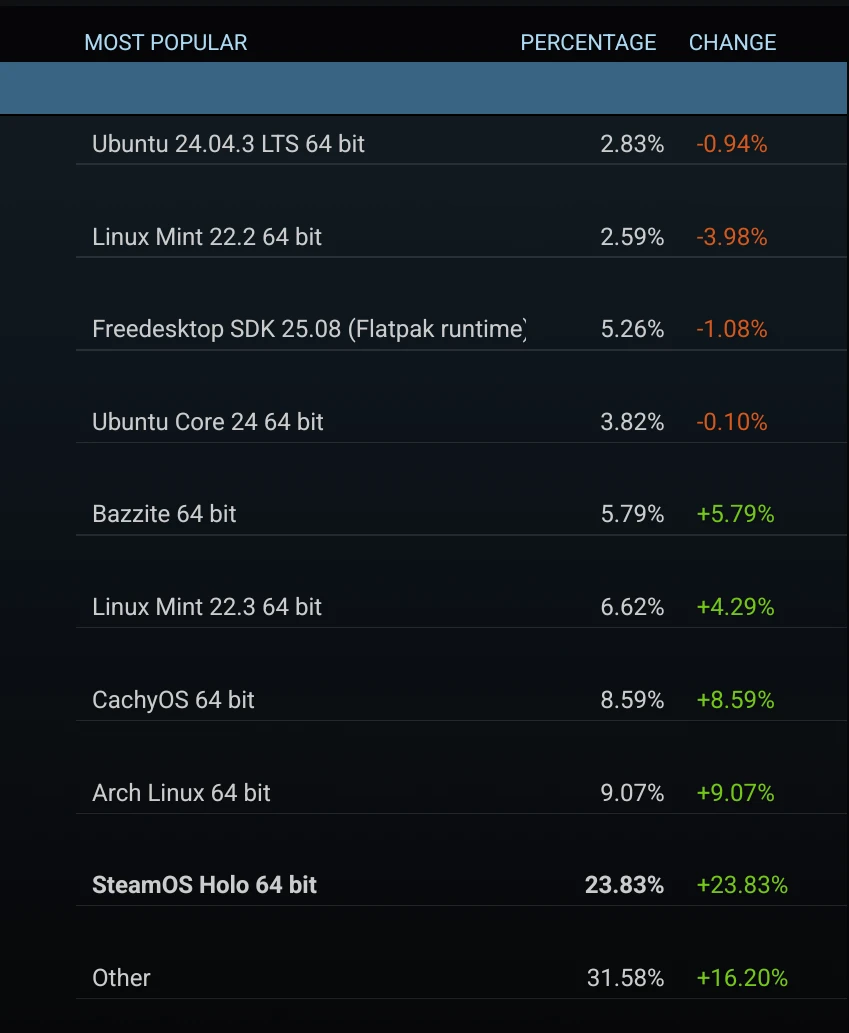Click the 23.83% percentage for SteamOS Holo

pyautogui.click(x=624, y=885)
